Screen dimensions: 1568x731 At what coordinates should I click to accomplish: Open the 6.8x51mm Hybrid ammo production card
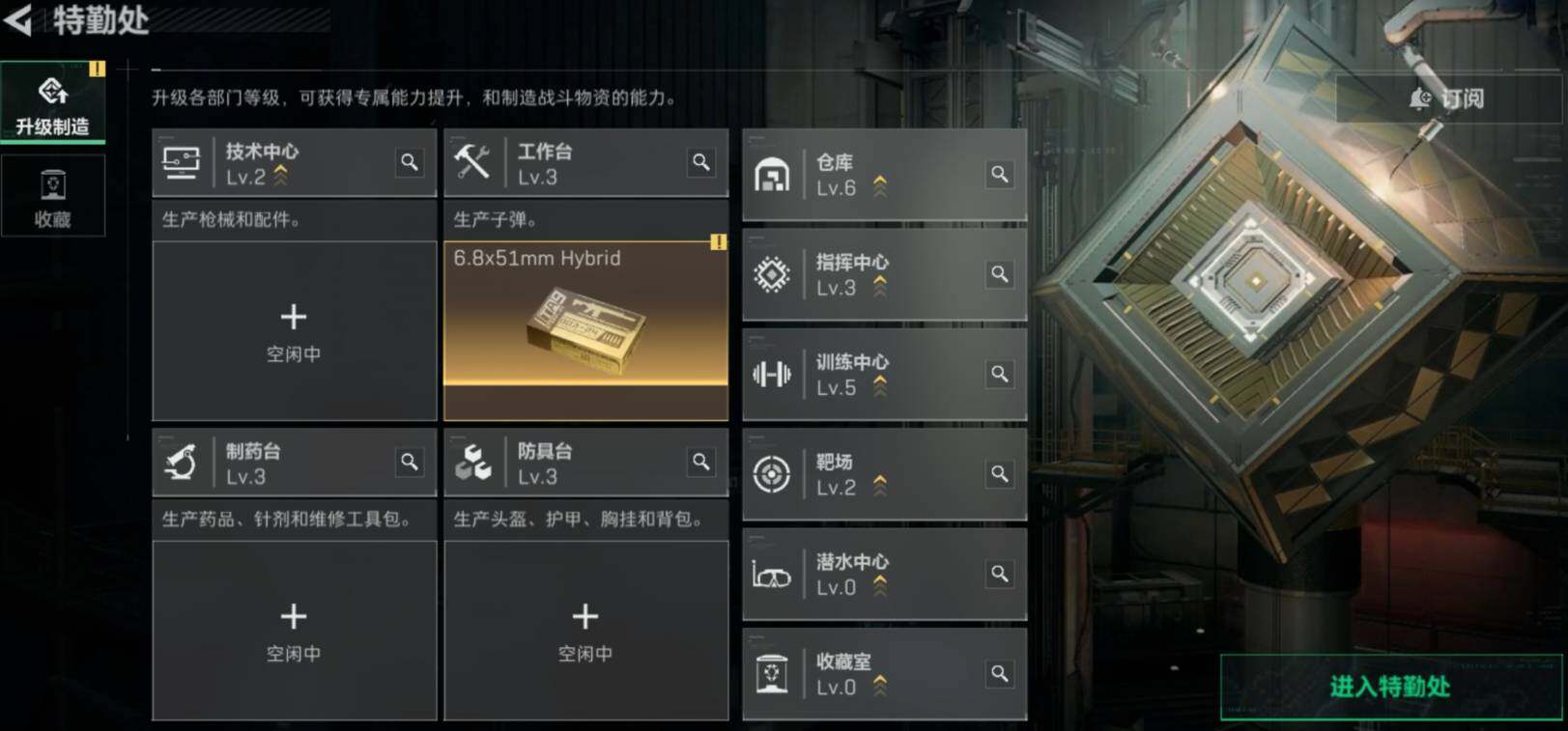pyautogui.click(x=585, y=330)
